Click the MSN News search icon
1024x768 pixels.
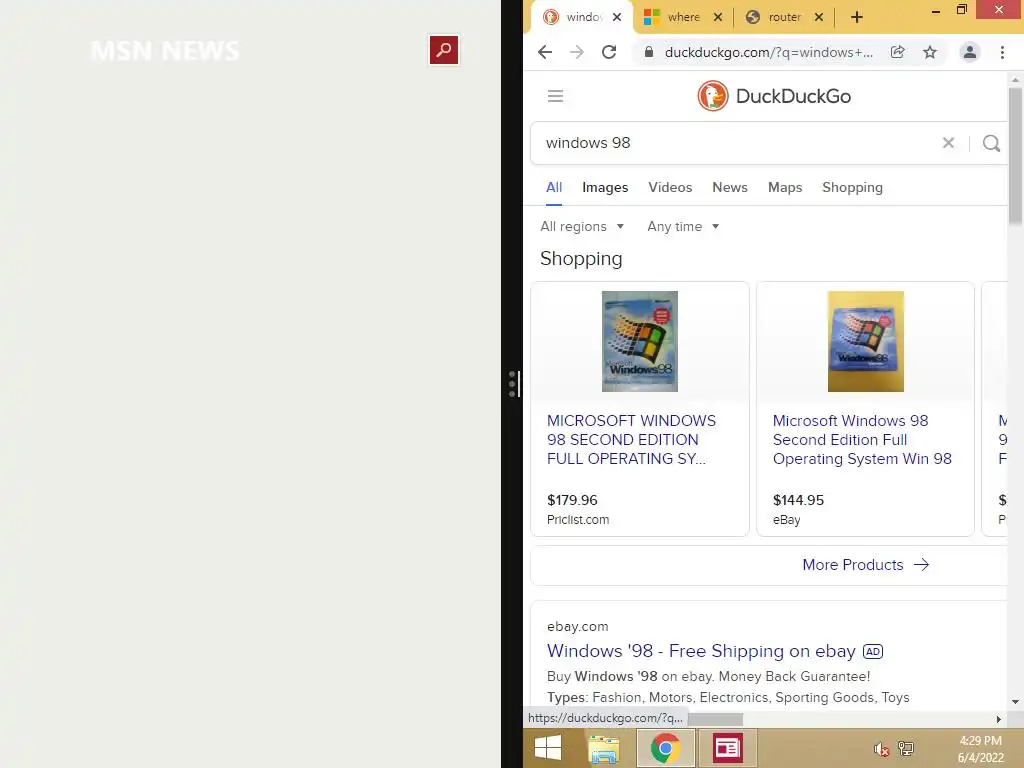(x=443, y=50)
